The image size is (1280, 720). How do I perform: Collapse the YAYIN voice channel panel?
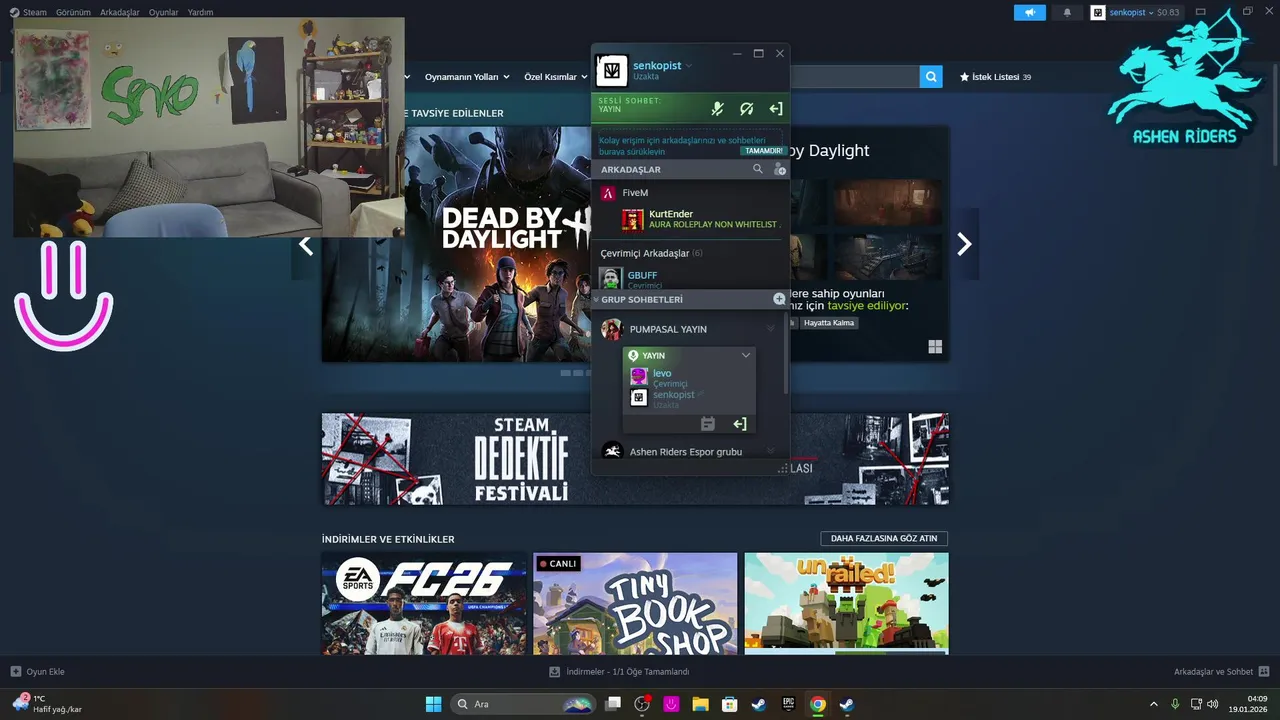click(x=745, y=355)
